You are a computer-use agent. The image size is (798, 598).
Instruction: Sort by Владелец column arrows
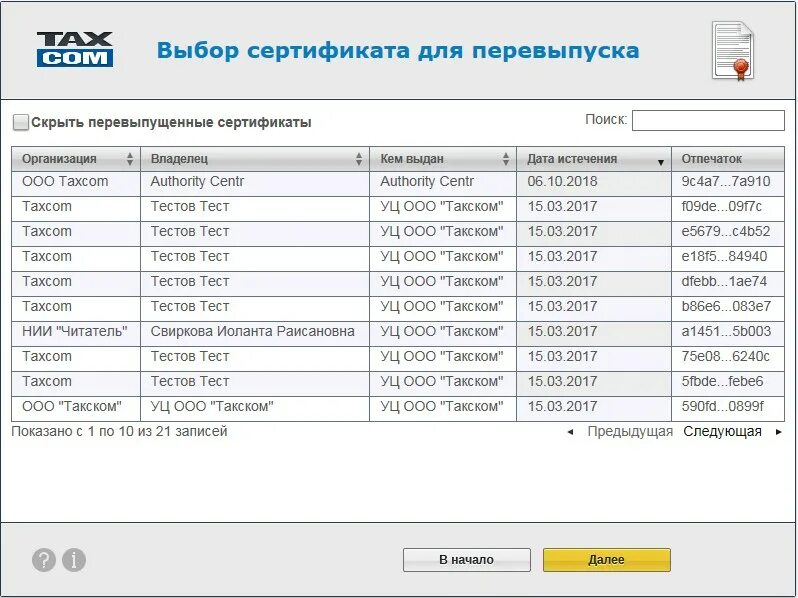(x=359, y=159)
